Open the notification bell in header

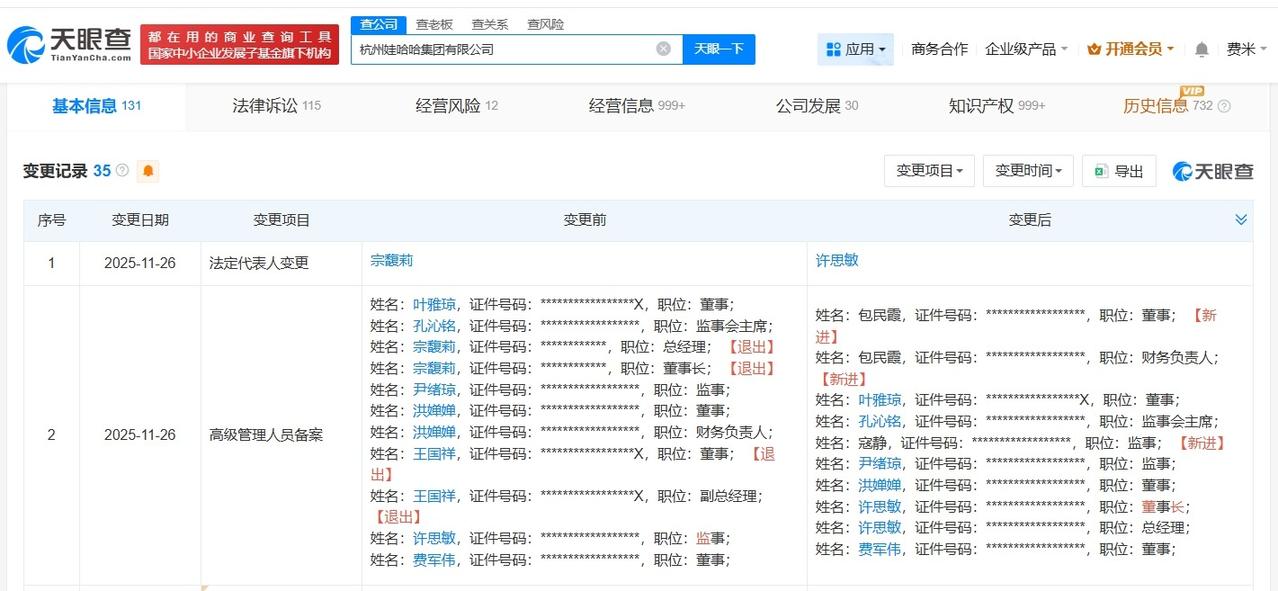(x=1201, y=49)
